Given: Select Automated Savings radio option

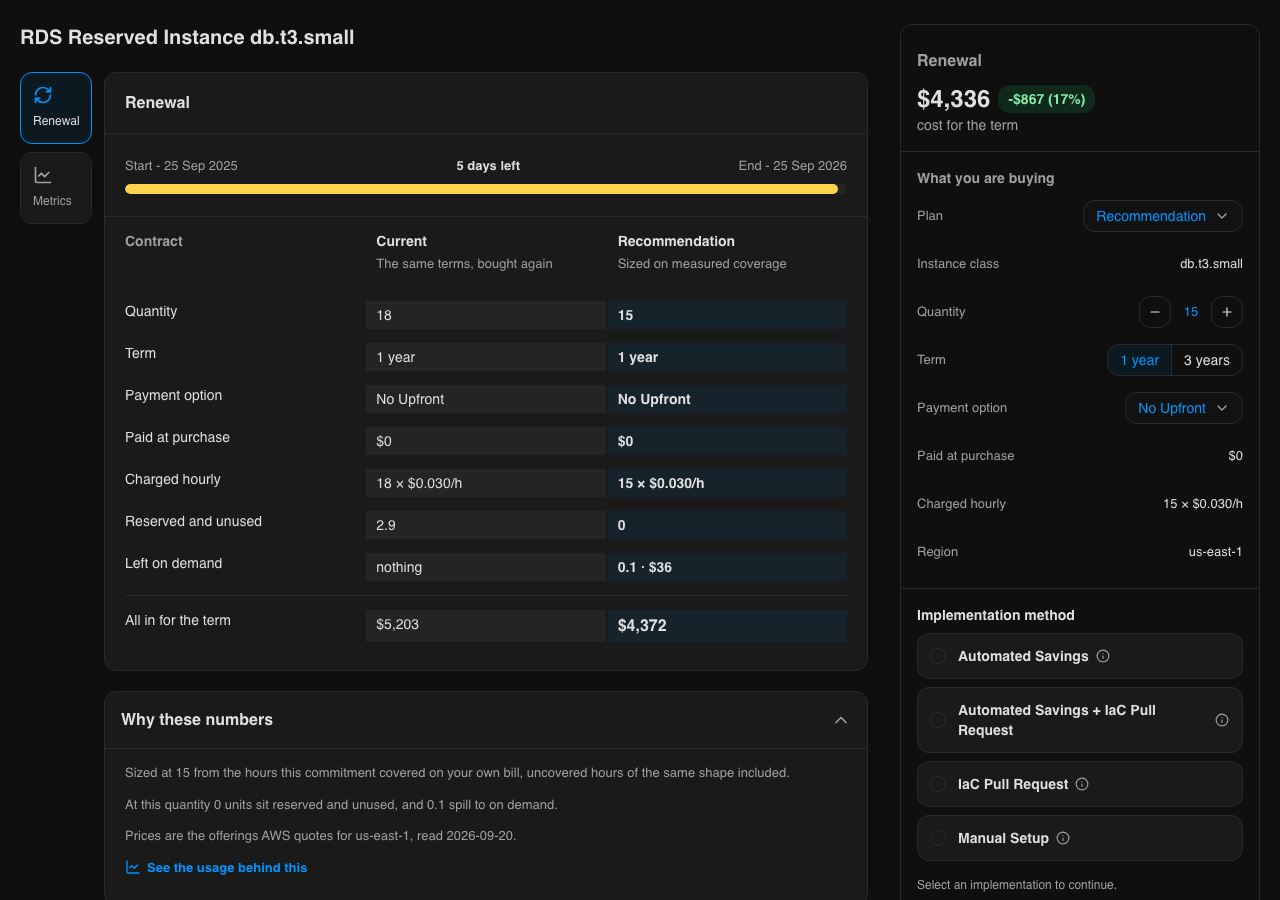Looking at the screenshot, I should click(x=1080, y=656).
